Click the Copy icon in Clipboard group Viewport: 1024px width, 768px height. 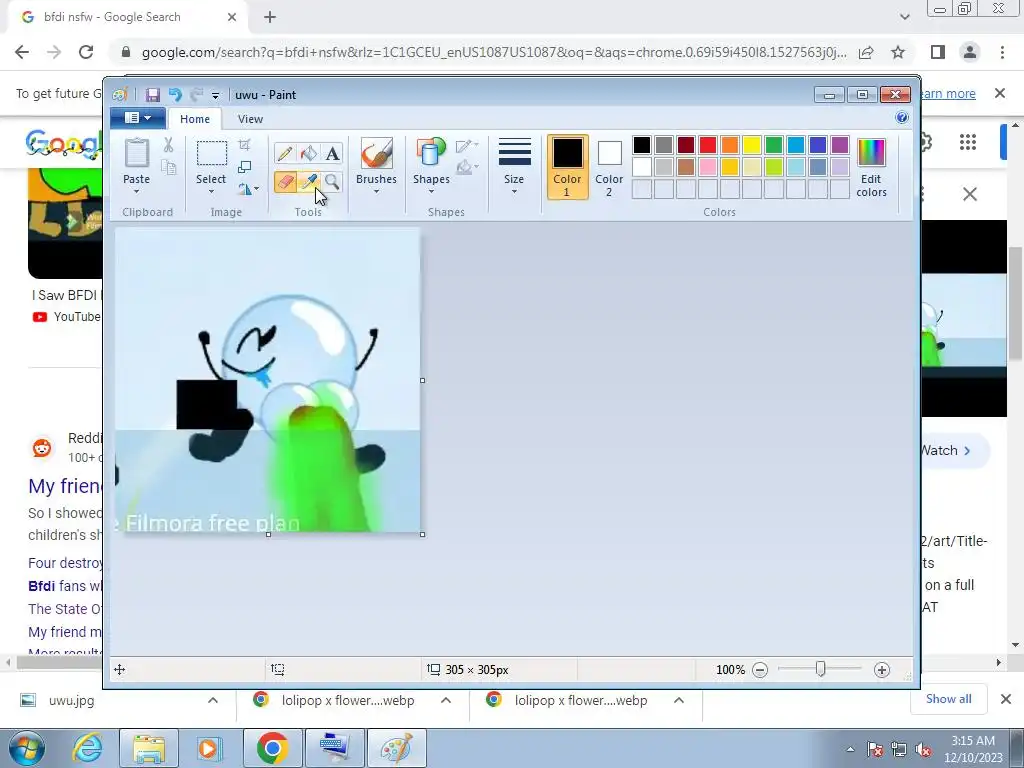pyautogui.click(x=168, y=167)
